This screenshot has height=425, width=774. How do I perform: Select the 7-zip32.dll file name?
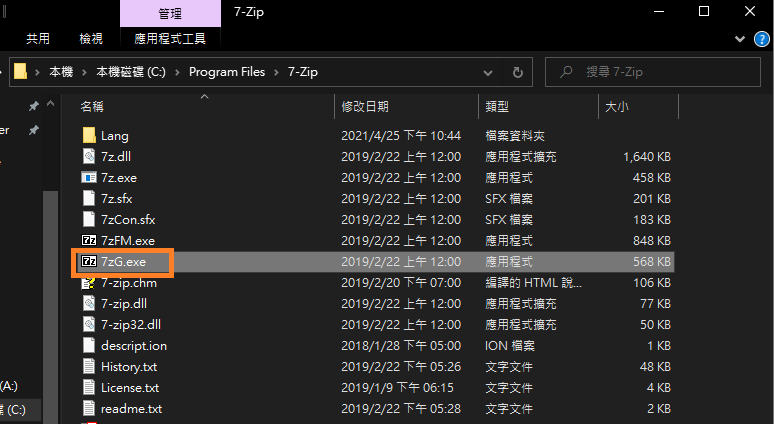point(131,325)
